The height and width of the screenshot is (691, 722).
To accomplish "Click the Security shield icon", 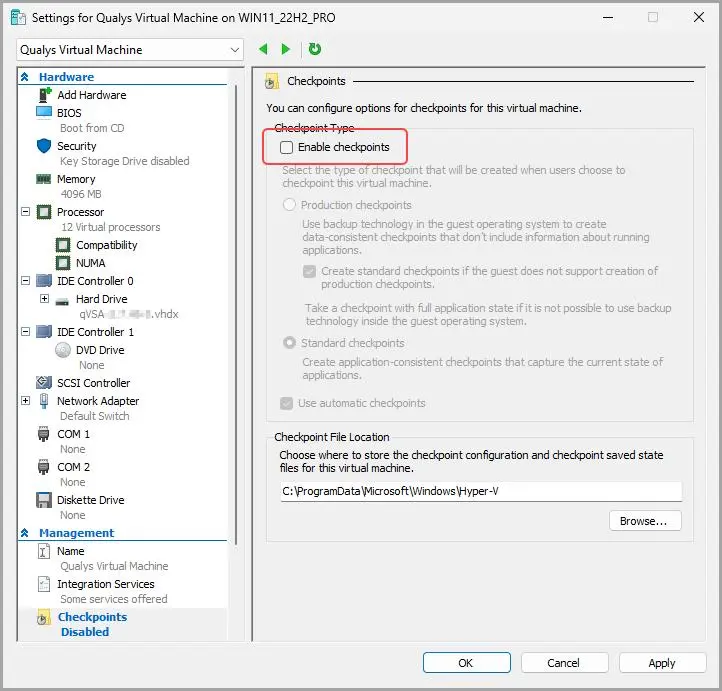I will pyautogui.click(x=44, y=146).
